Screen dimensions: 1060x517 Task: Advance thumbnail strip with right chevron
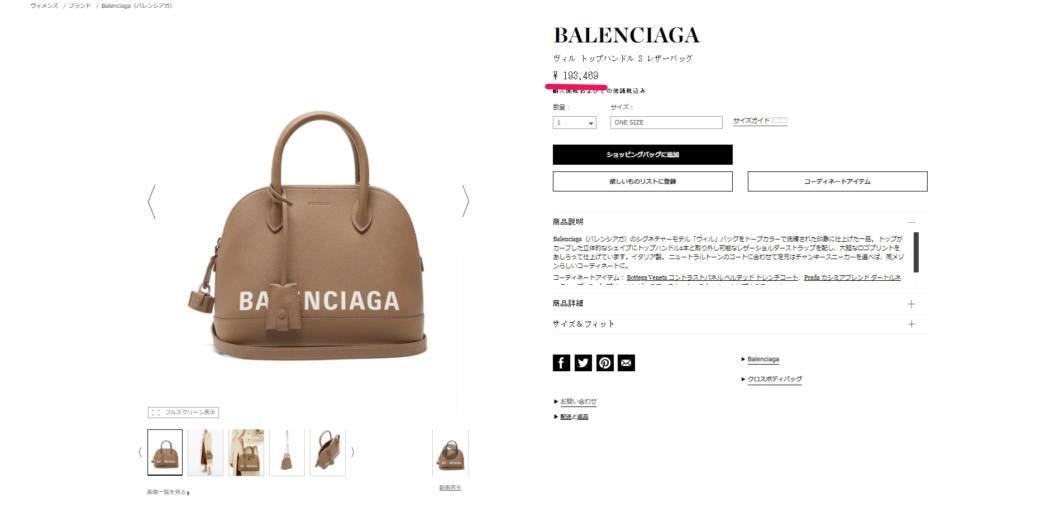click(x=352, y=452)
